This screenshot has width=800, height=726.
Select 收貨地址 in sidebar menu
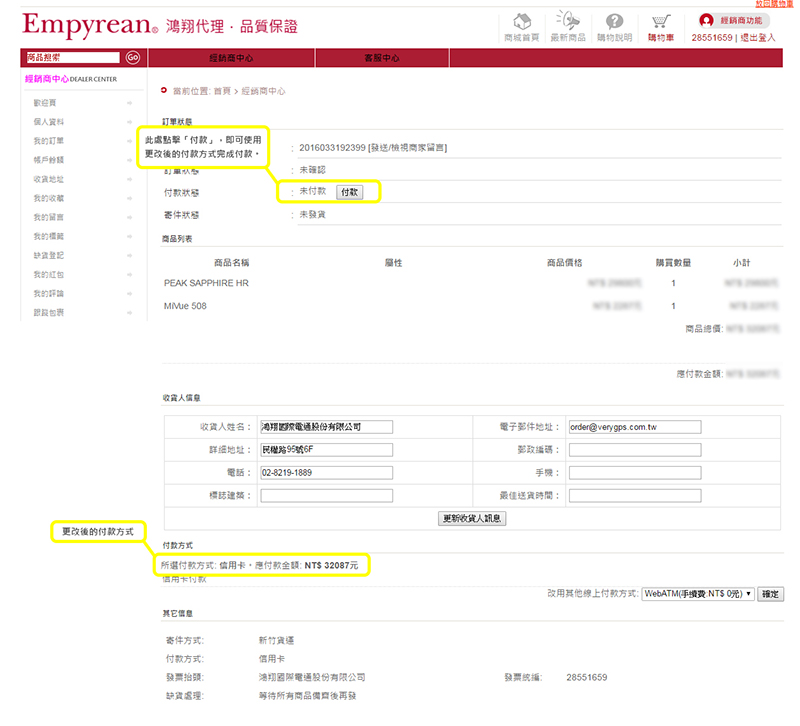click(49, 179)
